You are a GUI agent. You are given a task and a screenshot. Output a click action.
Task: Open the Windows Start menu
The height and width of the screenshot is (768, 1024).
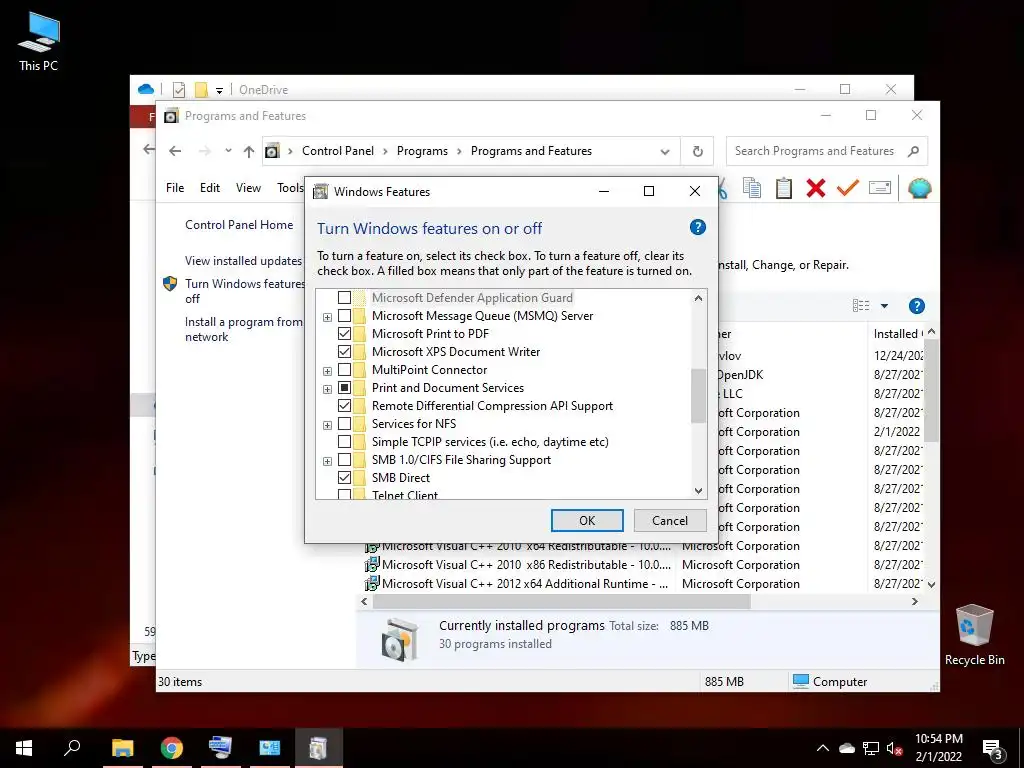[x=24, y=748]
